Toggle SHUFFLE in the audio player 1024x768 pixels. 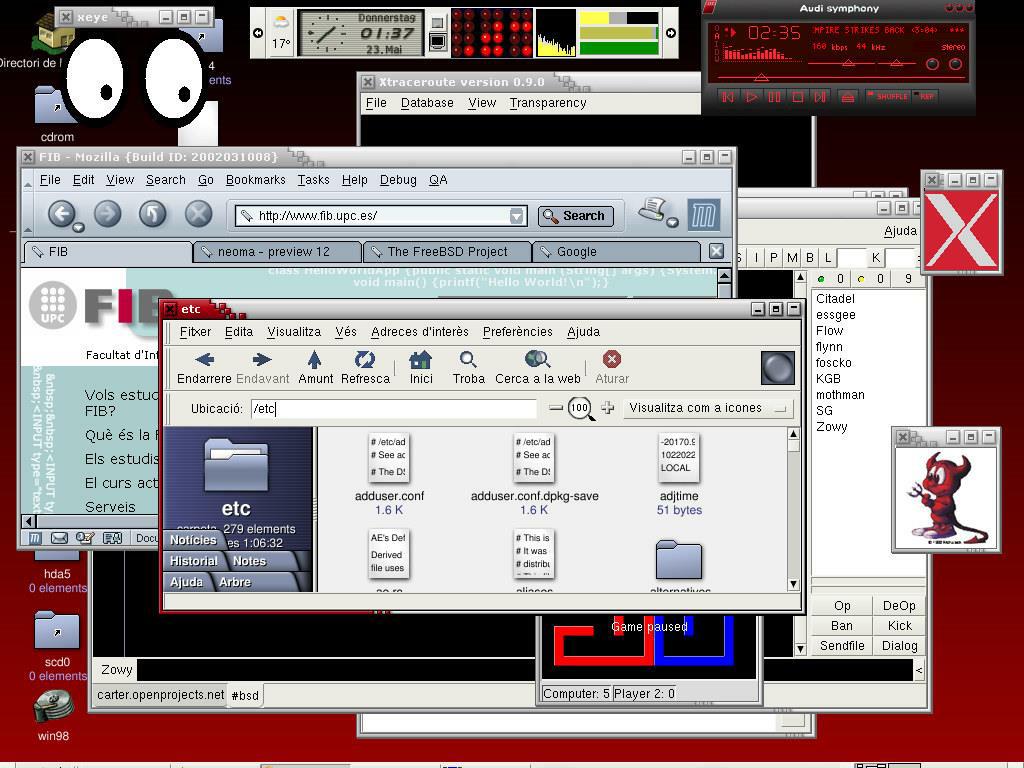point(887,97)
